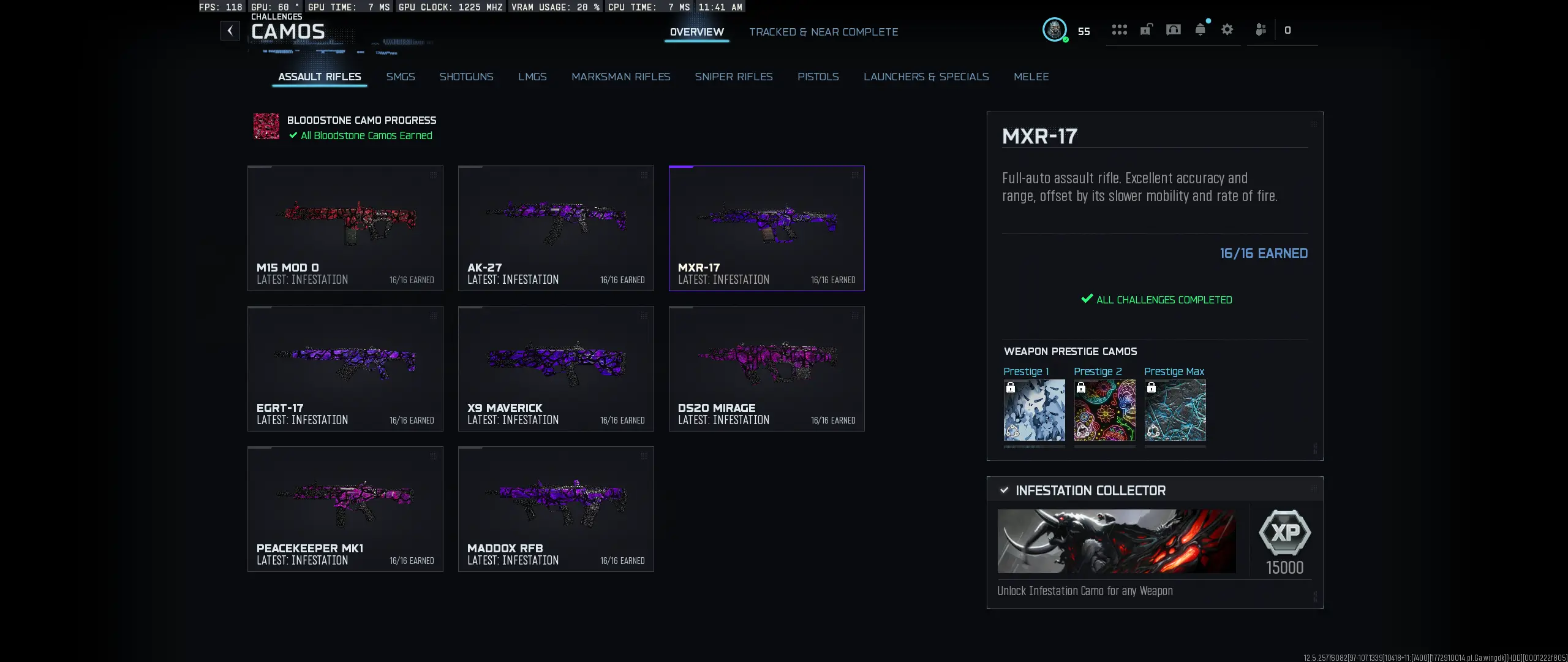Screen dimensions: 1568x662
Task: Switch to Tracked & Near Complete tab
Action: tap(823, 32)
